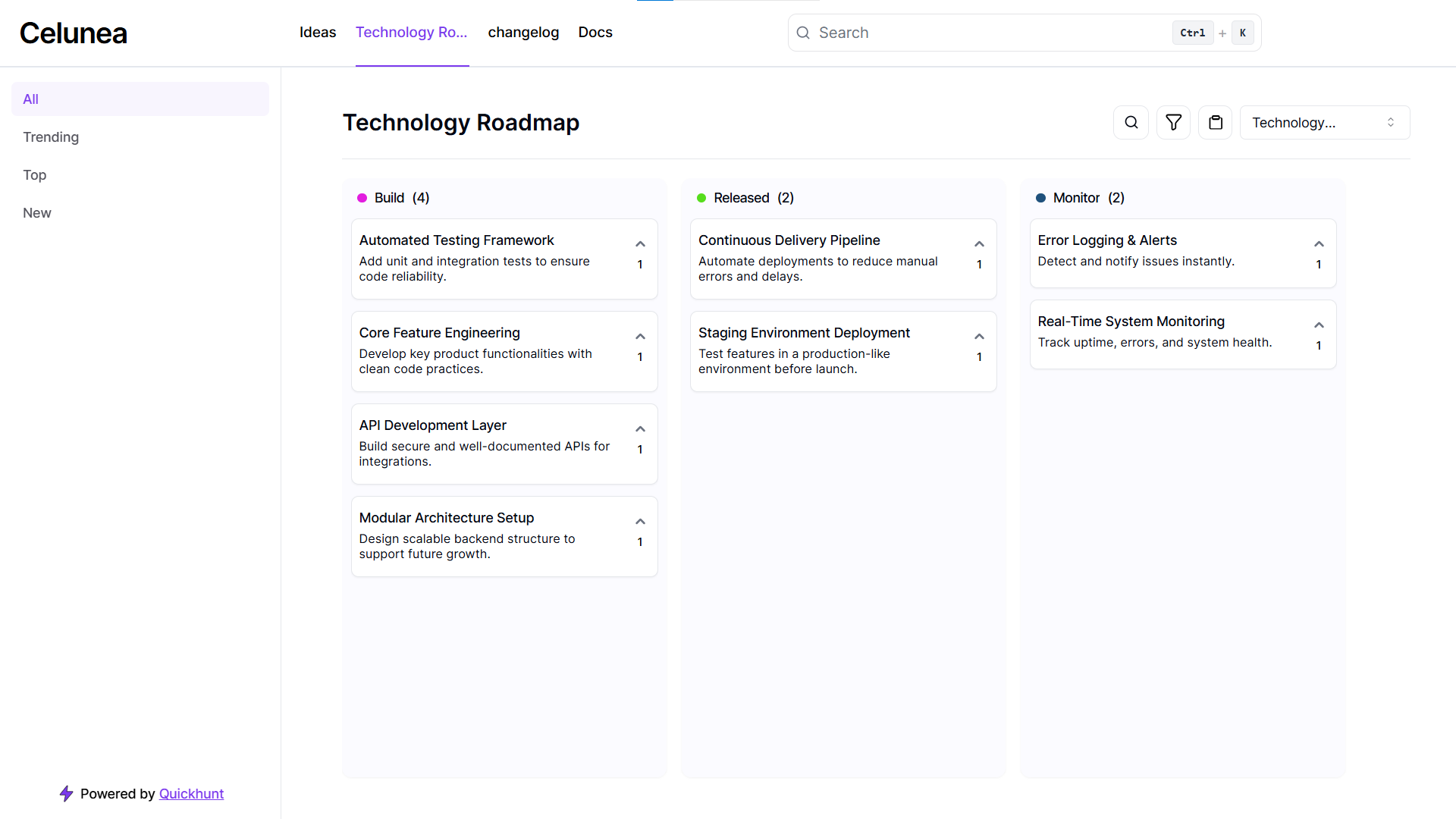The width and height of the screenshot is (1456, 819).
Task: Click vote count of Core Feature Engineering
Action: 640,357
